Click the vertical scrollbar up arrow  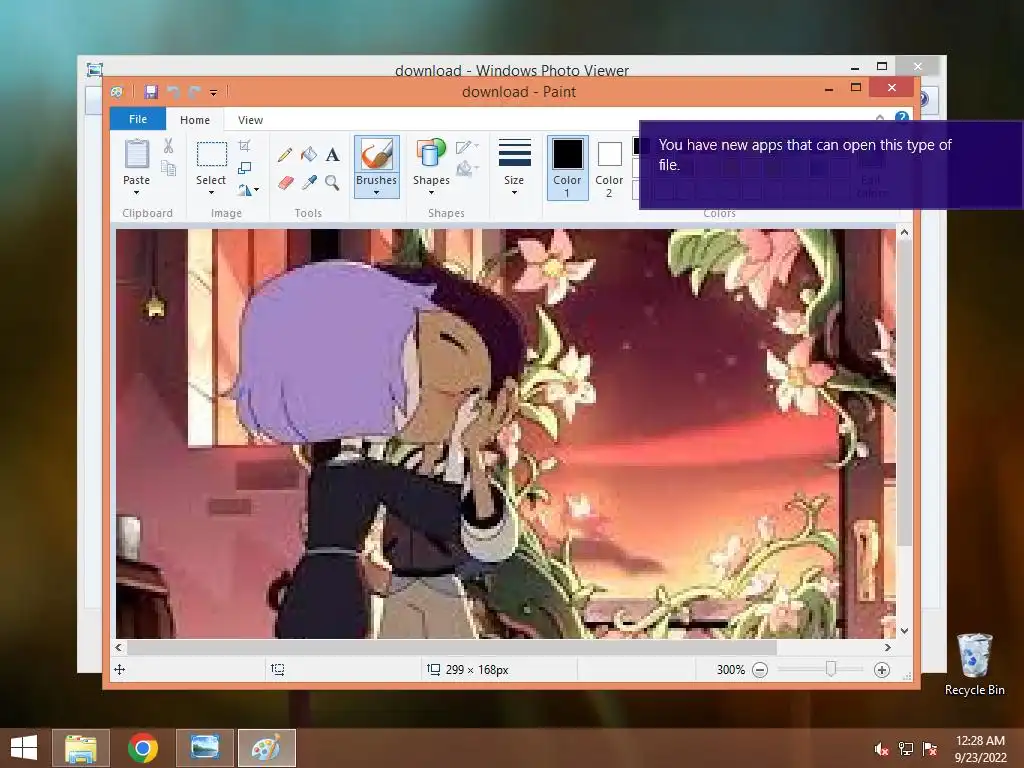point(904,232)
